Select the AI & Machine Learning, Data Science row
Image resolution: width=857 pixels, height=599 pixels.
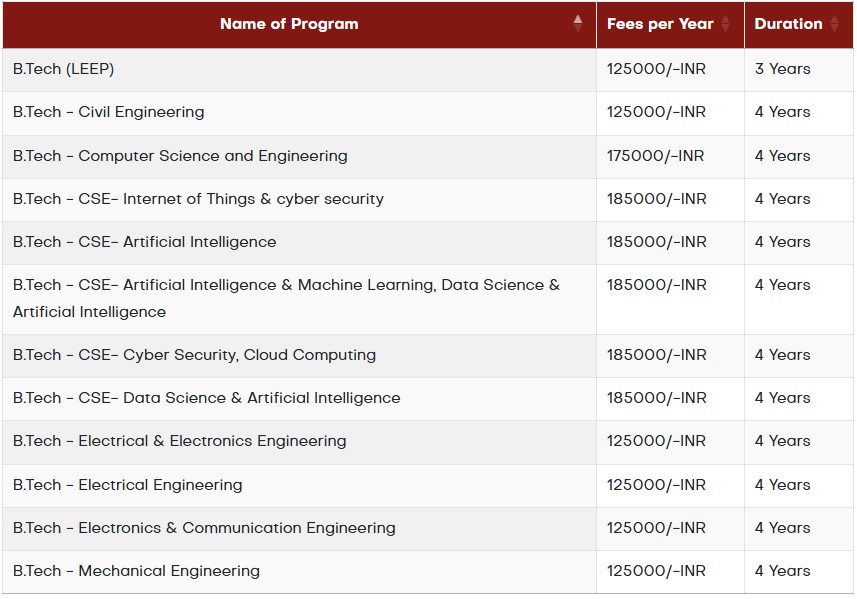[x=428, y=299]
